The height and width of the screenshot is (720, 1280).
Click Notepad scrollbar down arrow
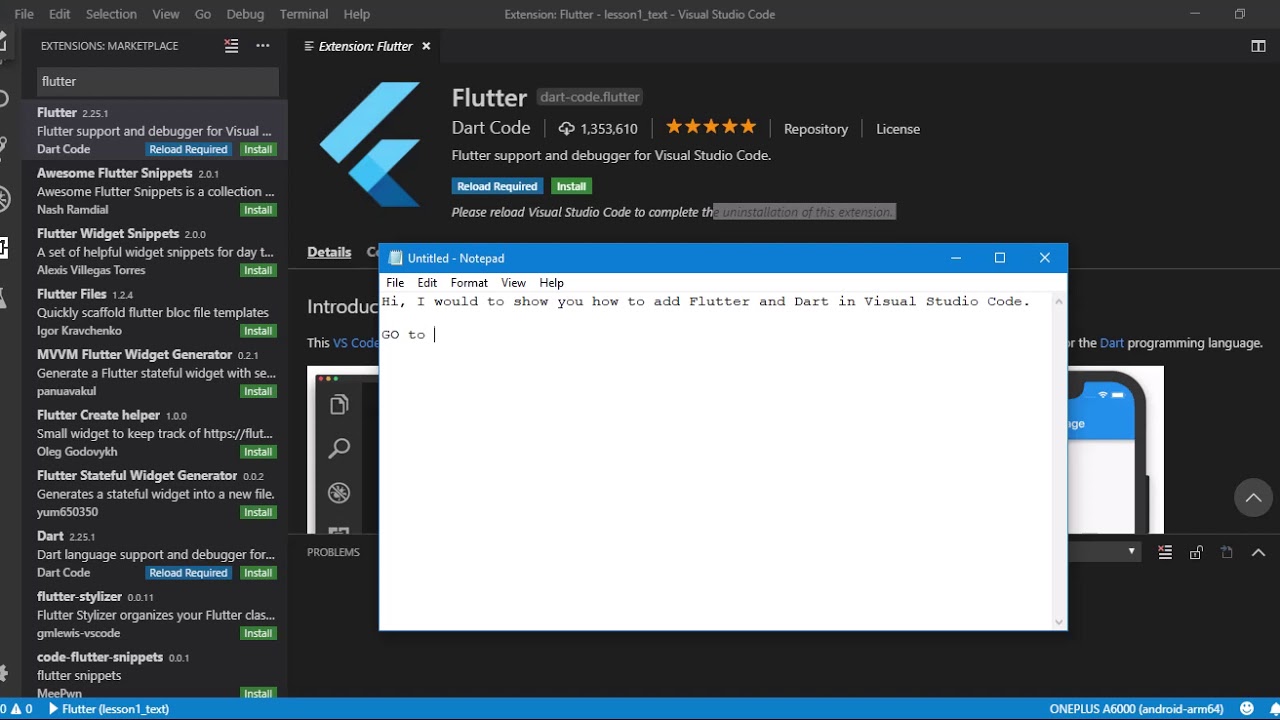[1059, 622]
